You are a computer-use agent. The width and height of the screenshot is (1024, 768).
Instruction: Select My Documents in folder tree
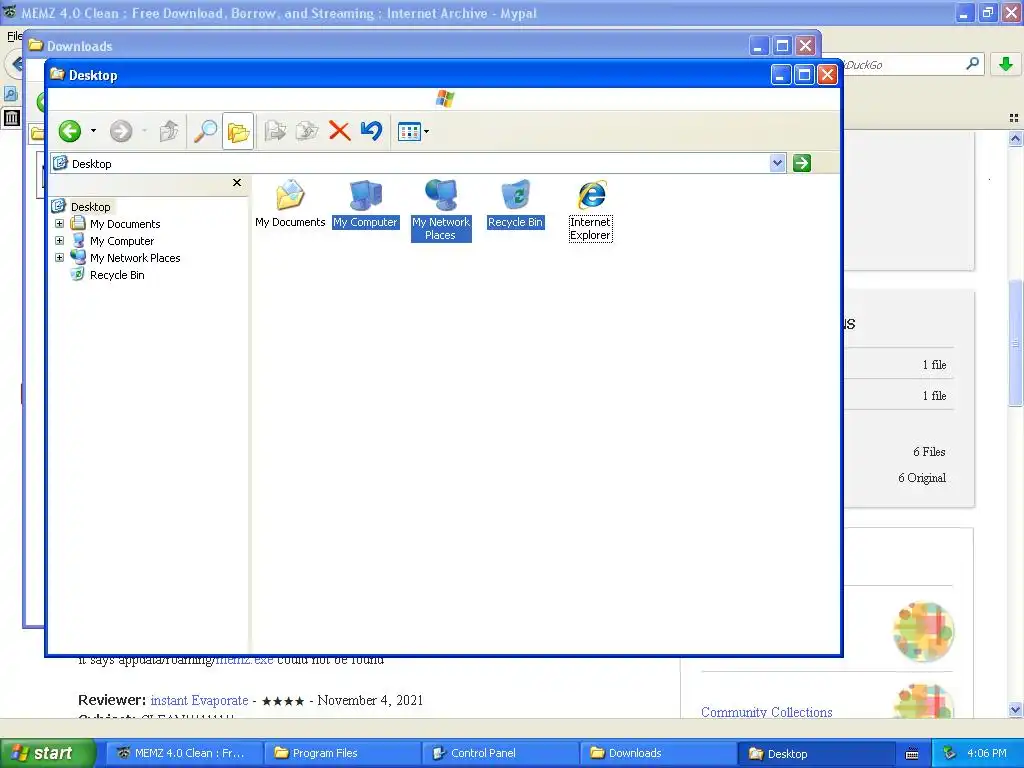click(125, 224)
